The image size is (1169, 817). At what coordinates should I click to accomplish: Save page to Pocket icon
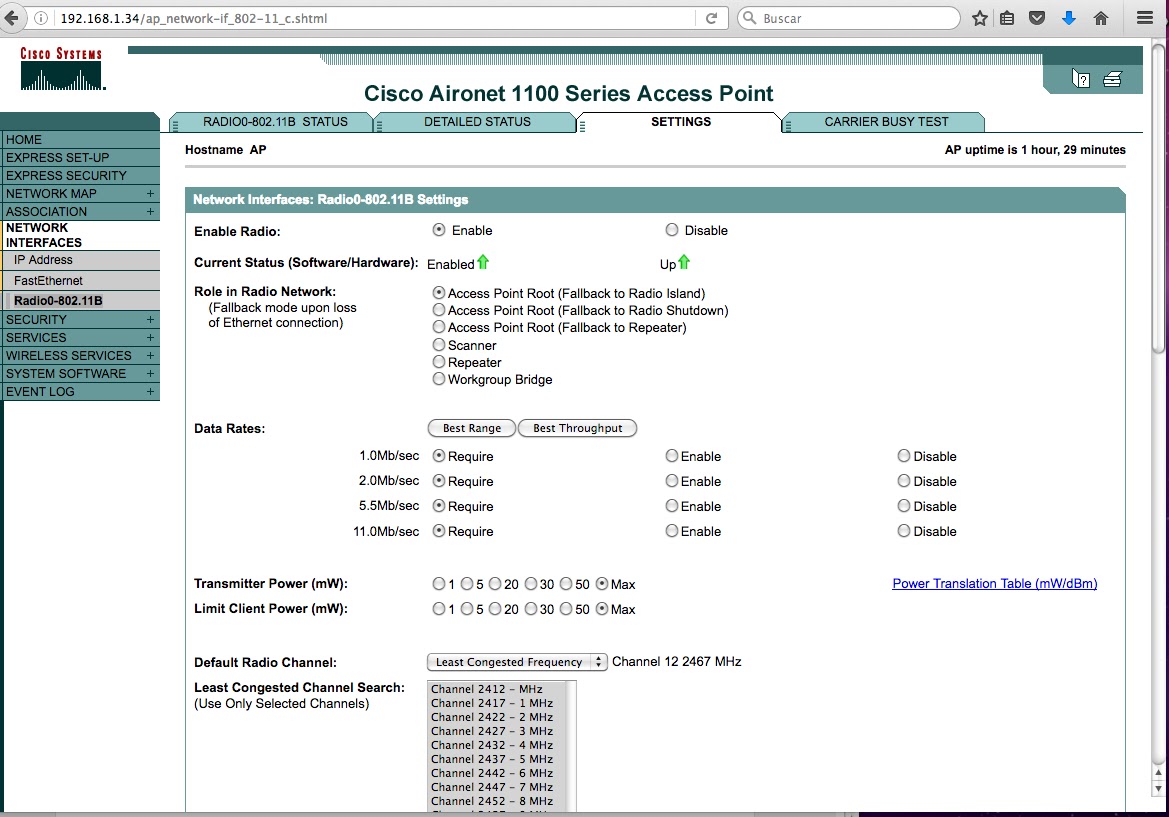pyautogui.click(x=1037, y=17)
